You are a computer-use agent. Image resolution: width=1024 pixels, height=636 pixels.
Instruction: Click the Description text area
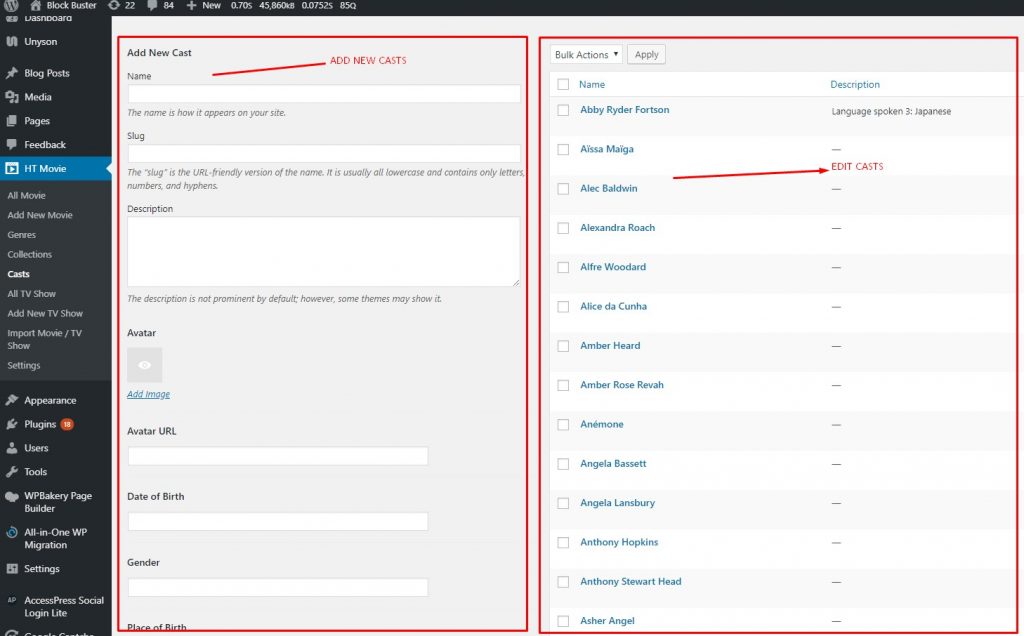(324, 251)
